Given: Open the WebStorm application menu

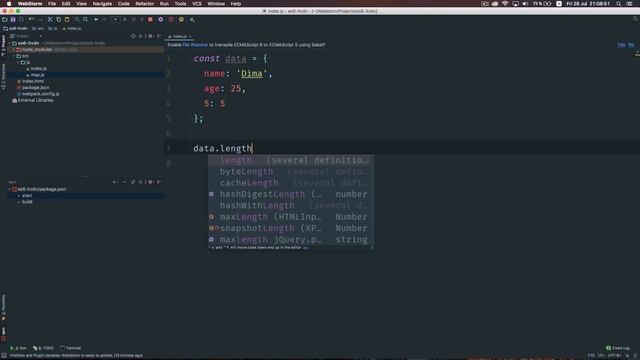Looking at the screenshot, I should [x=30, y=4].
